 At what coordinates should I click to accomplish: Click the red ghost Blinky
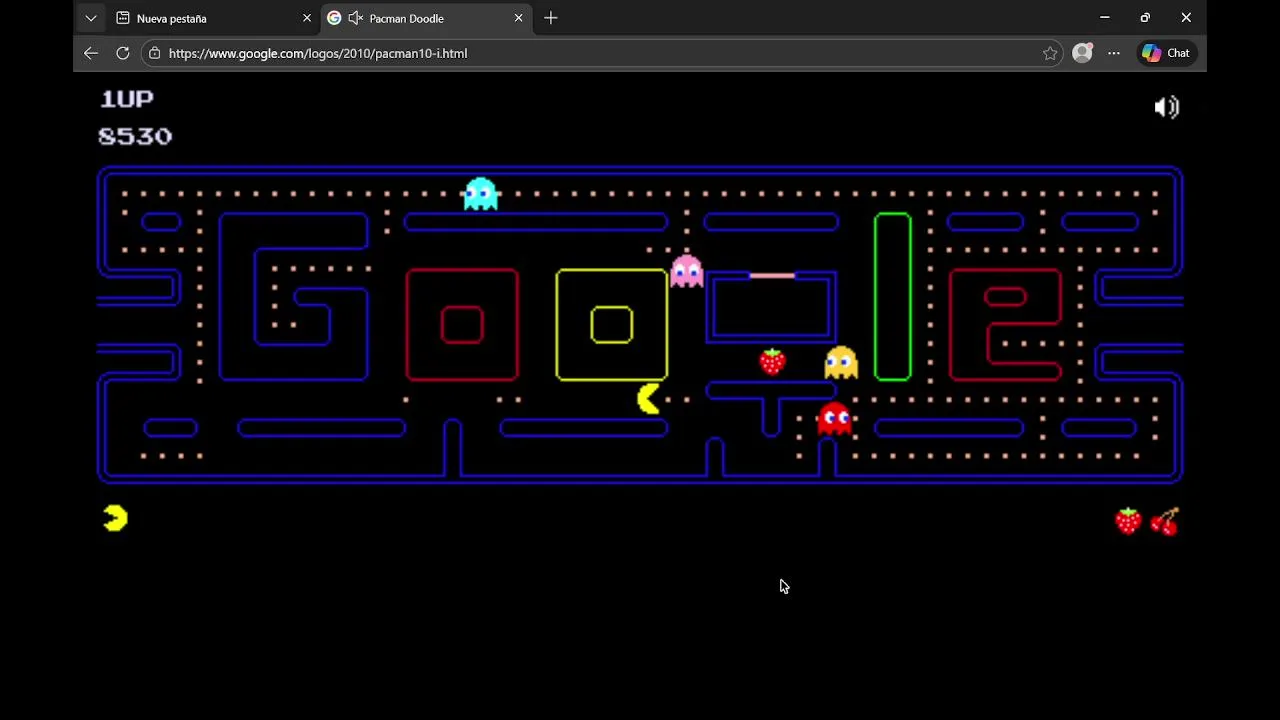click(x=834, y=418)
